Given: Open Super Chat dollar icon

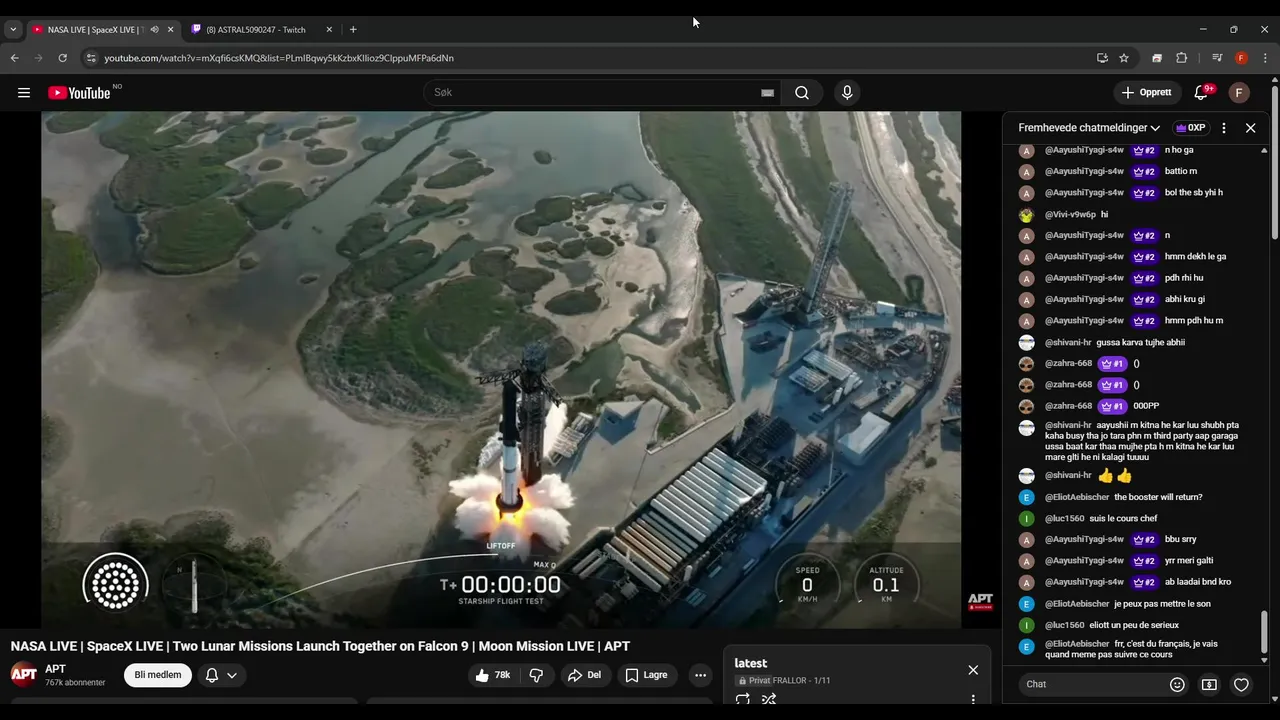Looking at the screenshot, I should coord(1209,685).
